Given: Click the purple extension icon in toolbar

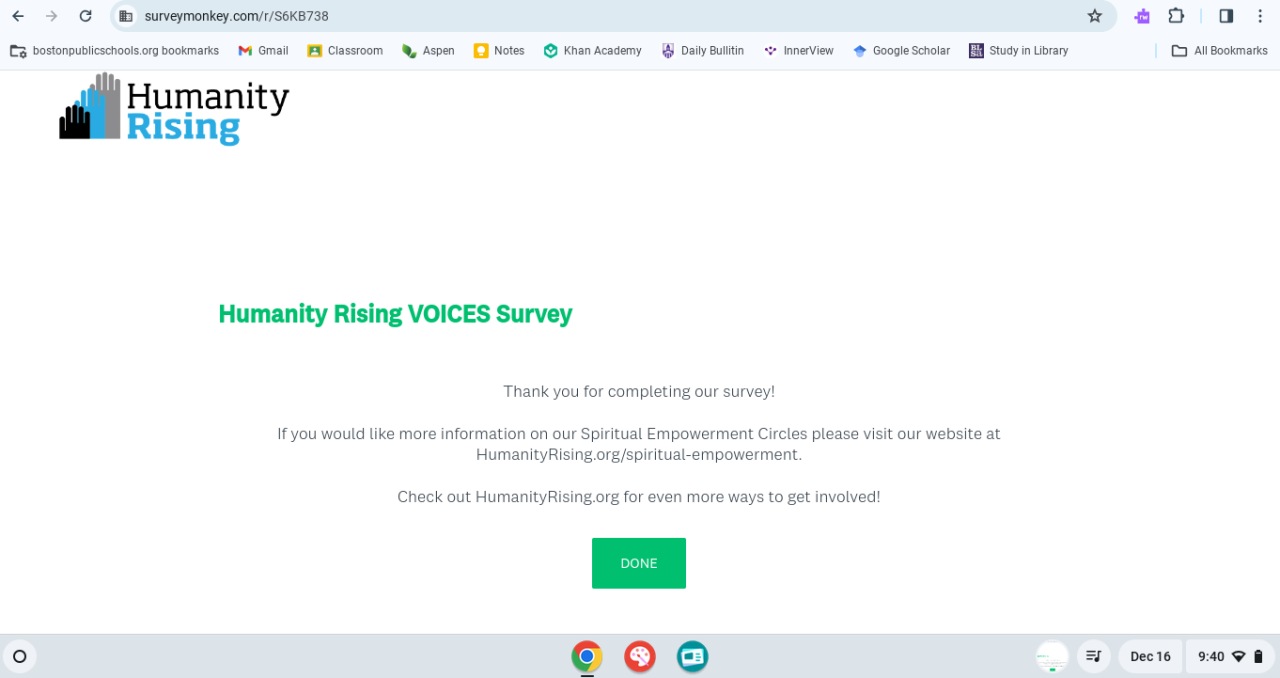Looking at the screenshot, I should pos(1142,16).
